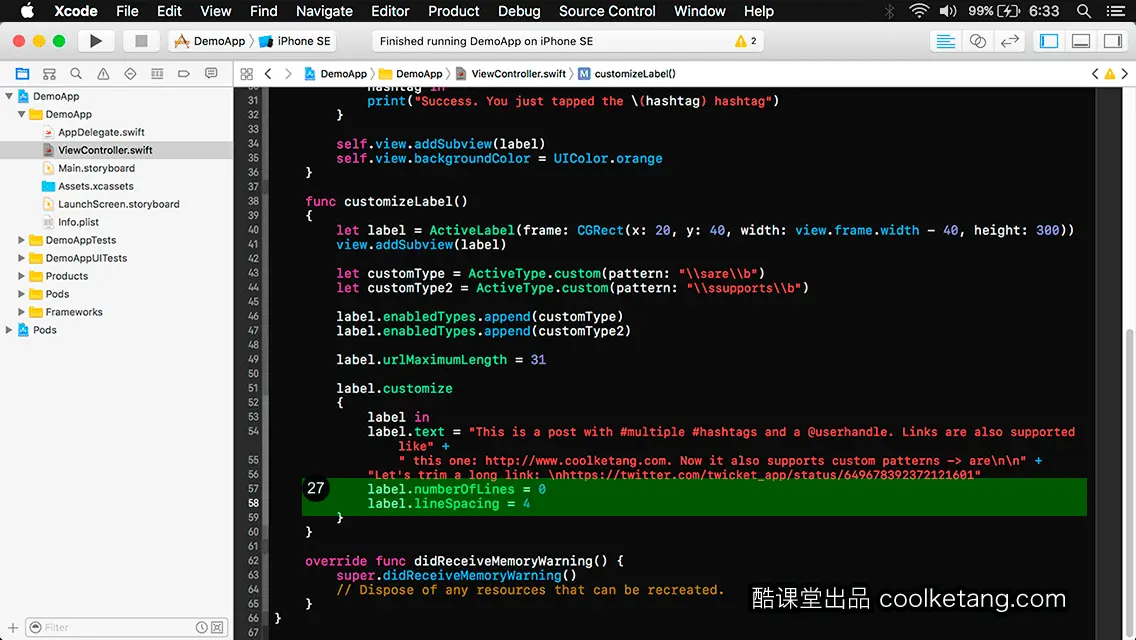Collapse the DemoApp project root
The image size is (1136, 640).
(x=9, y=96)
